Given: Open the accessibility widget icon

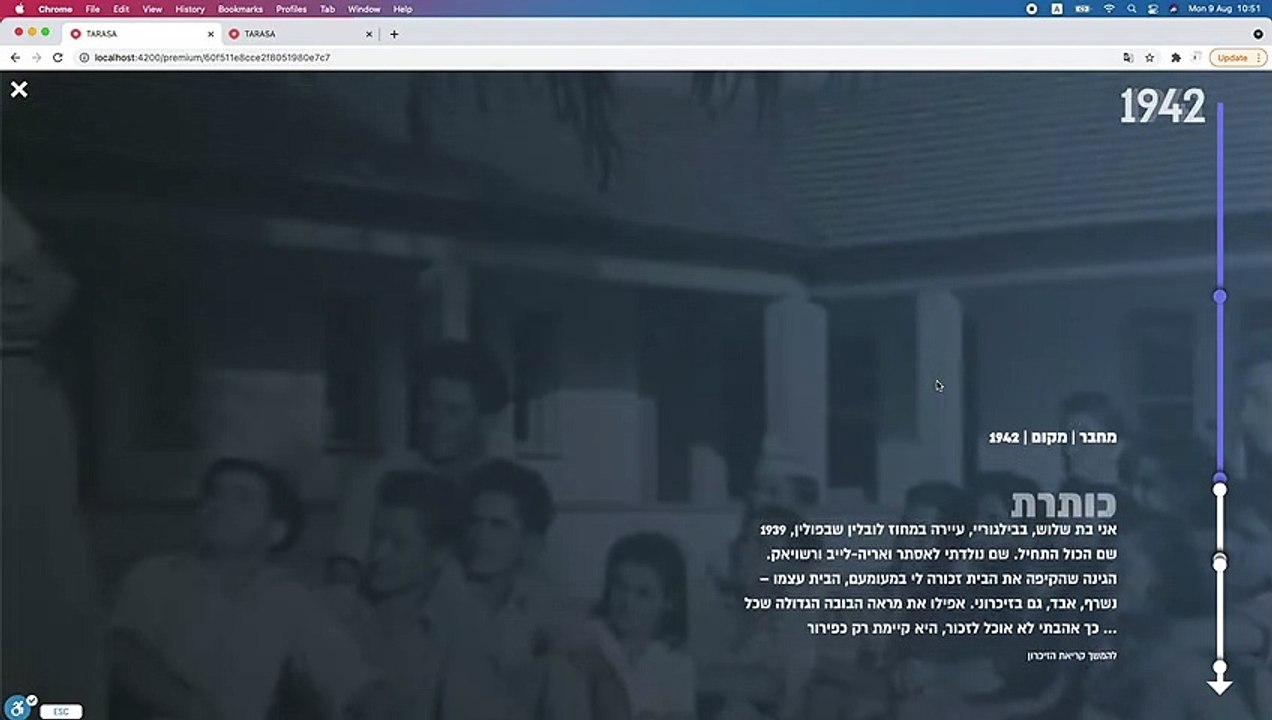Looking at the screenshot, I should pos(17,706).
